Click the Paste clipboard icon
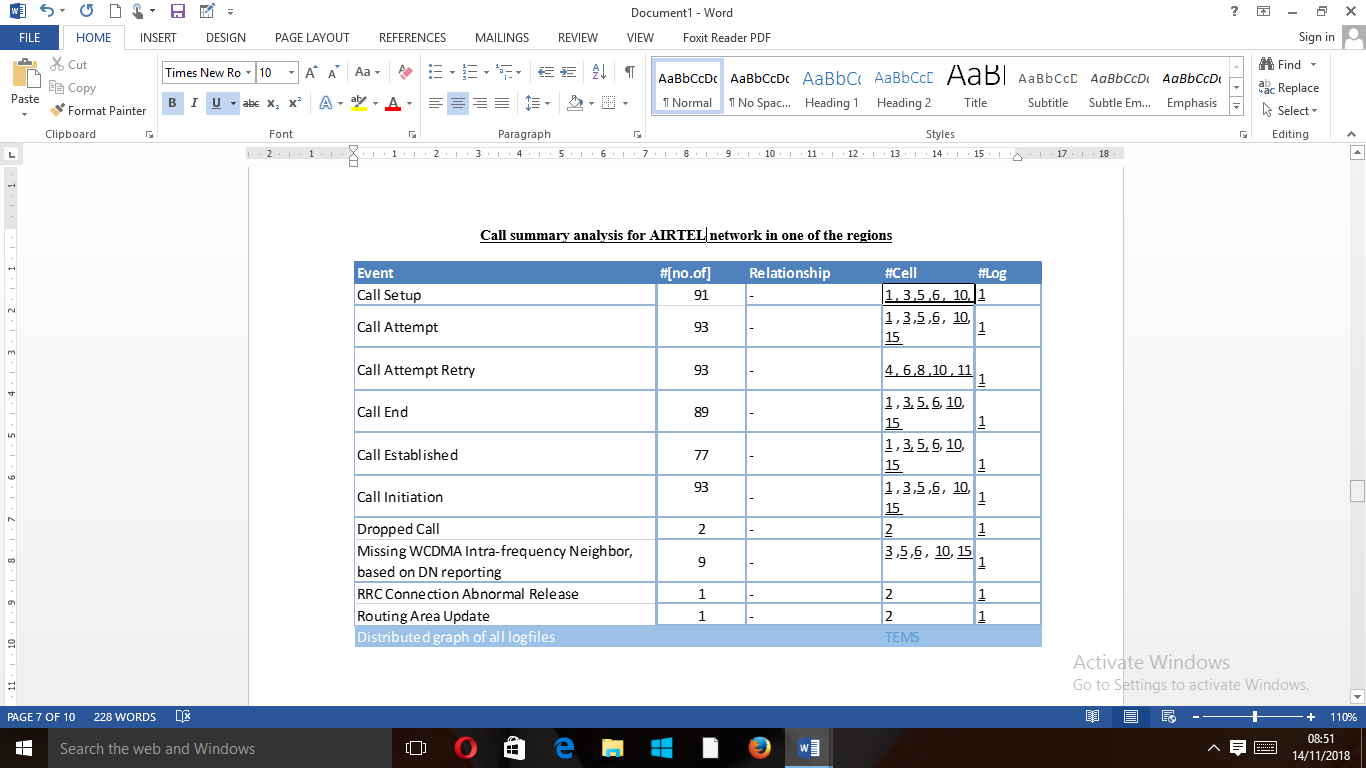The height and width of the screenshot is (768, 1366). [x=25, y=75]
